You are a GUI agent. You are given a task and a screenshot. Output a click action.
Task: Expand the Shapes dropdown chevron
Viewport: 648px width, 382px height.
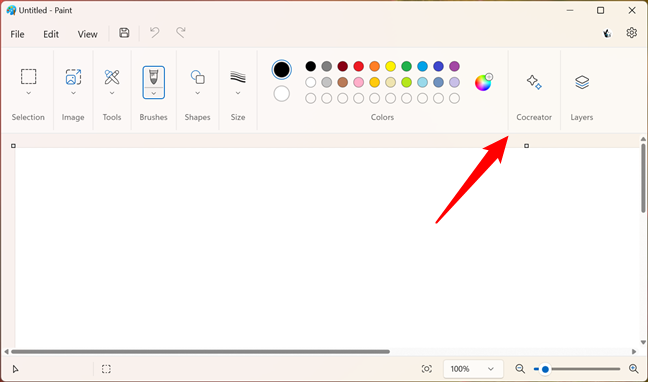point(198,93)
